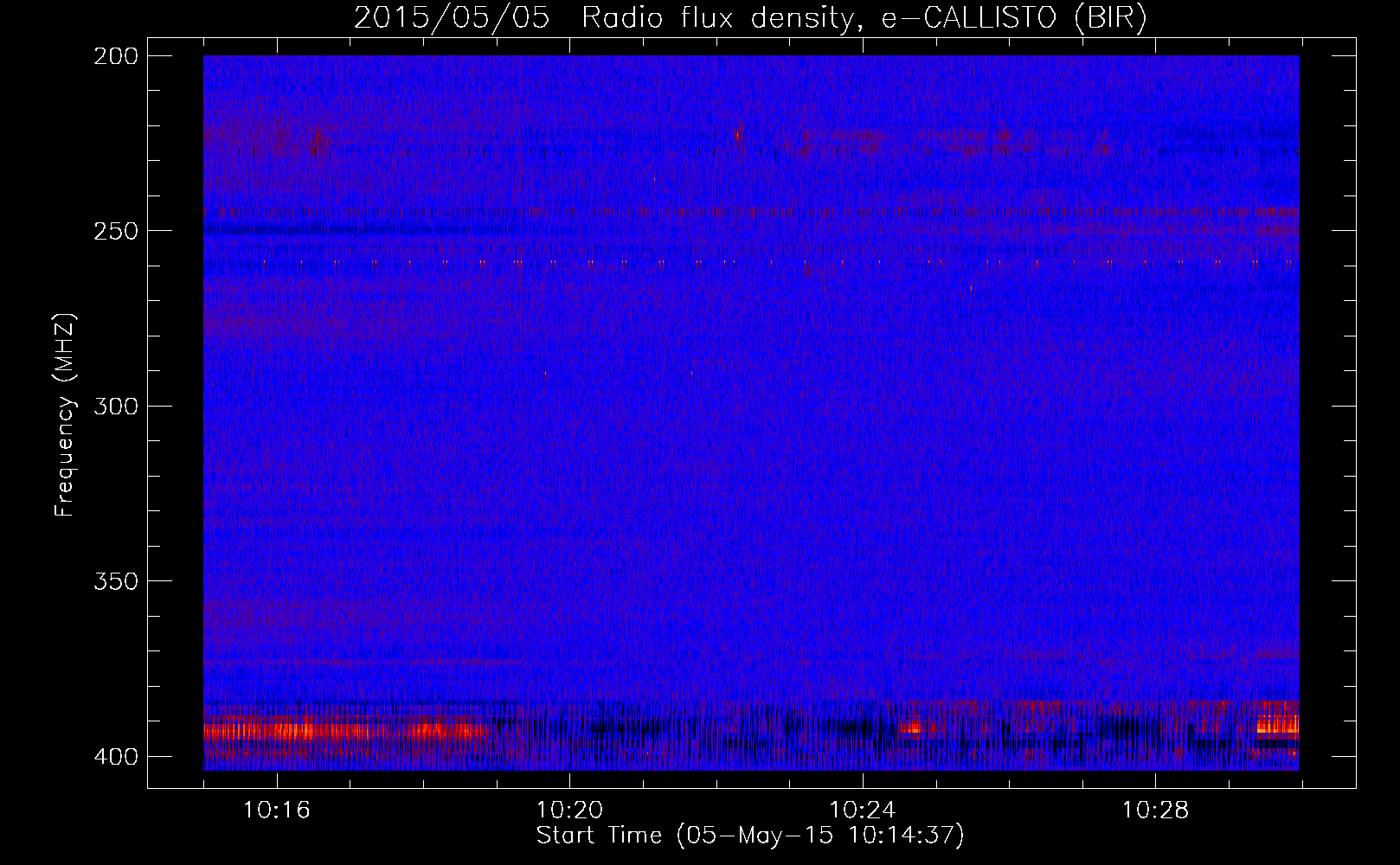Viewport: 1400px width, 865px height.
Task: Click the Start Time axis caption
Action: 750,836
